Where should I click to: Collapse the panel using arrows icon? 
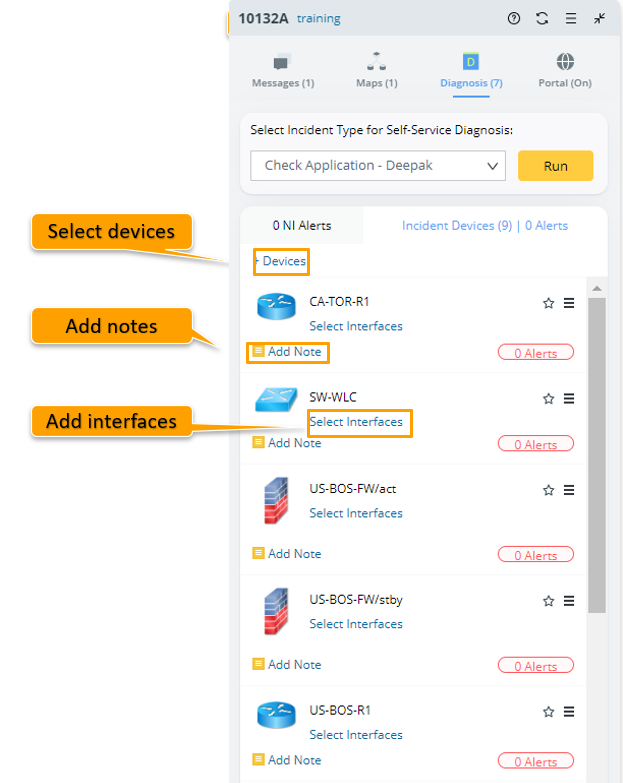pos(599,18)
